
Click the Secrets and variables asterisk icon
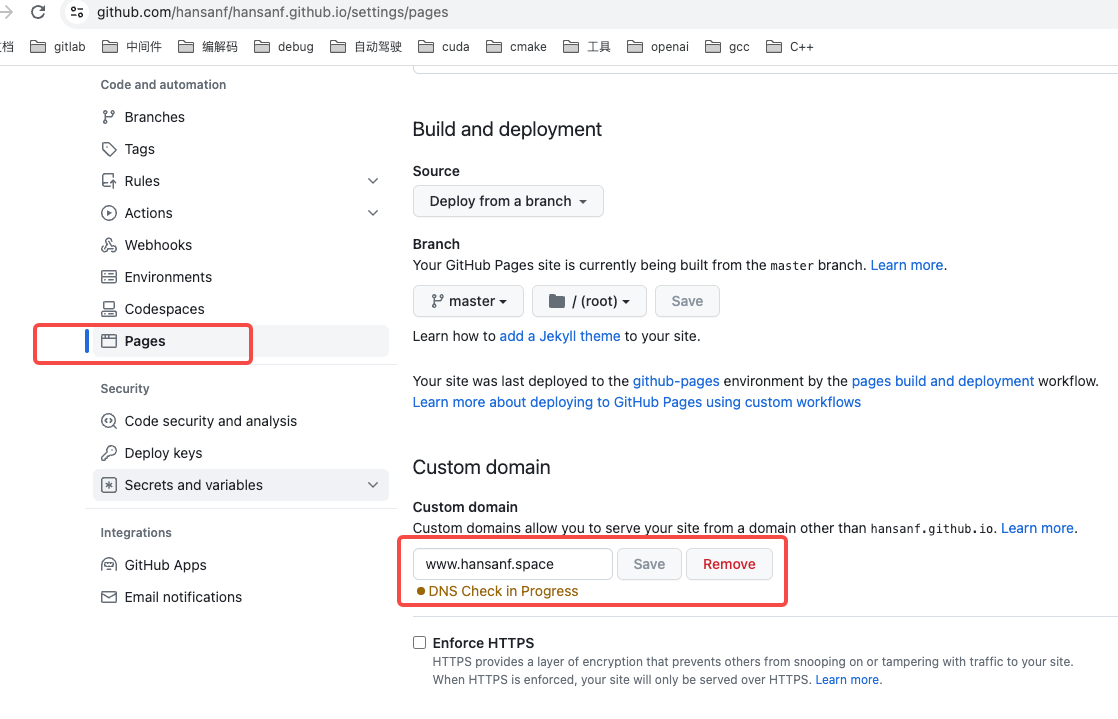pyautogui.click(x=108, y=485)
